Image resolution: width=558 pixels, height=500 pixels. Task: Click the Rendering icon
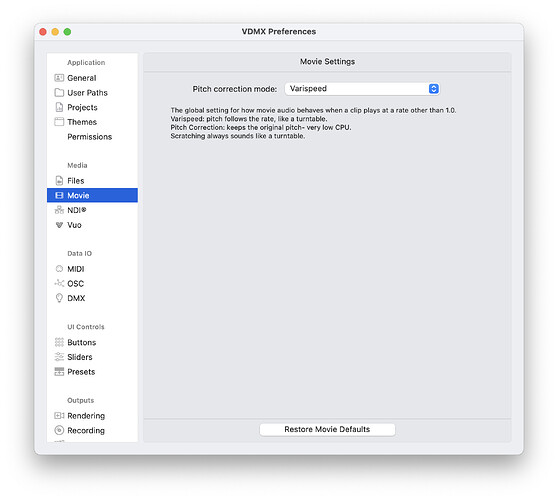(x=59, y=415)
